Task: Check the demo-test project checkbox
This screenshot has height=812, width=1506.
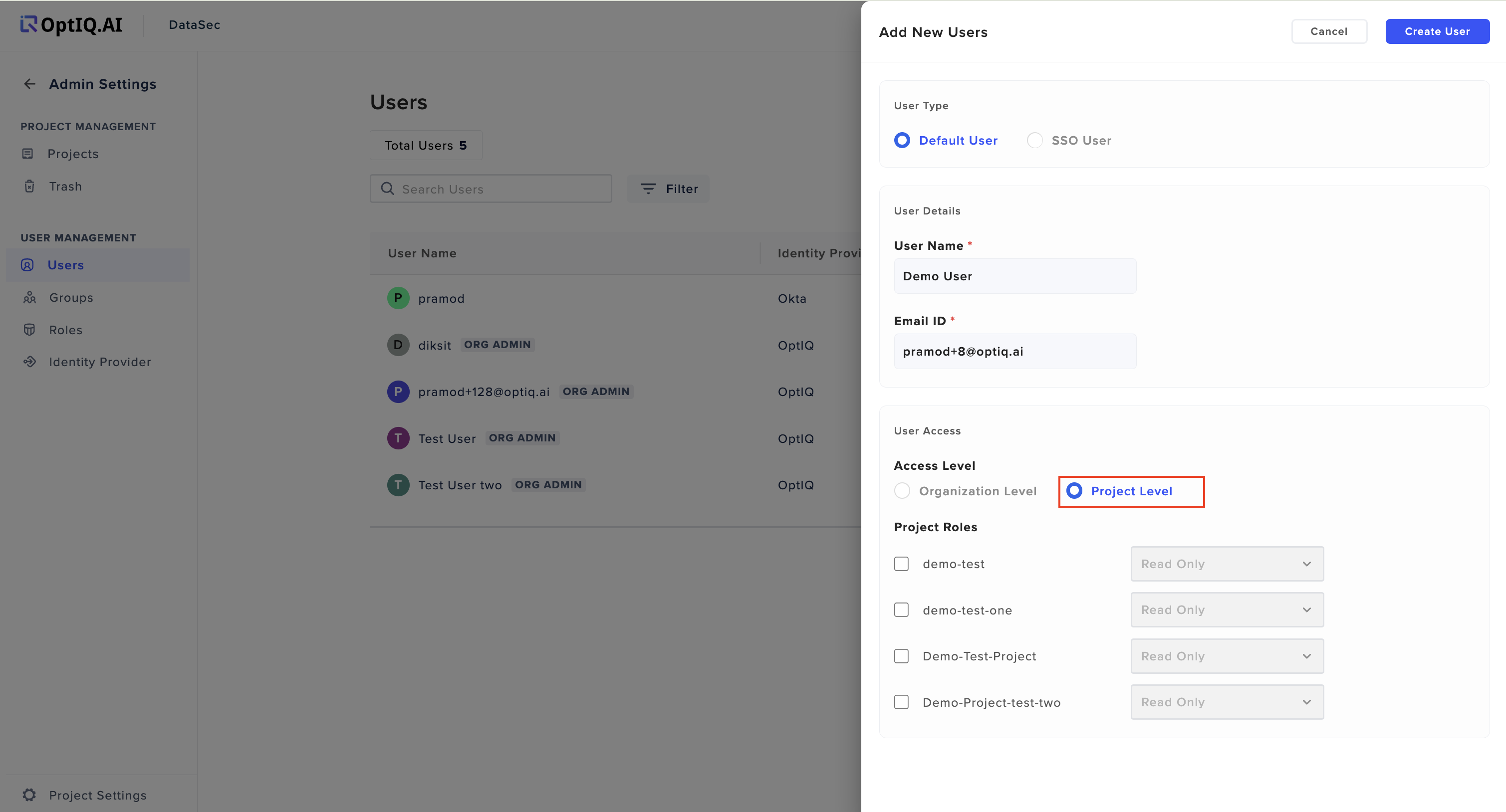Action: (x=902, y=564)
